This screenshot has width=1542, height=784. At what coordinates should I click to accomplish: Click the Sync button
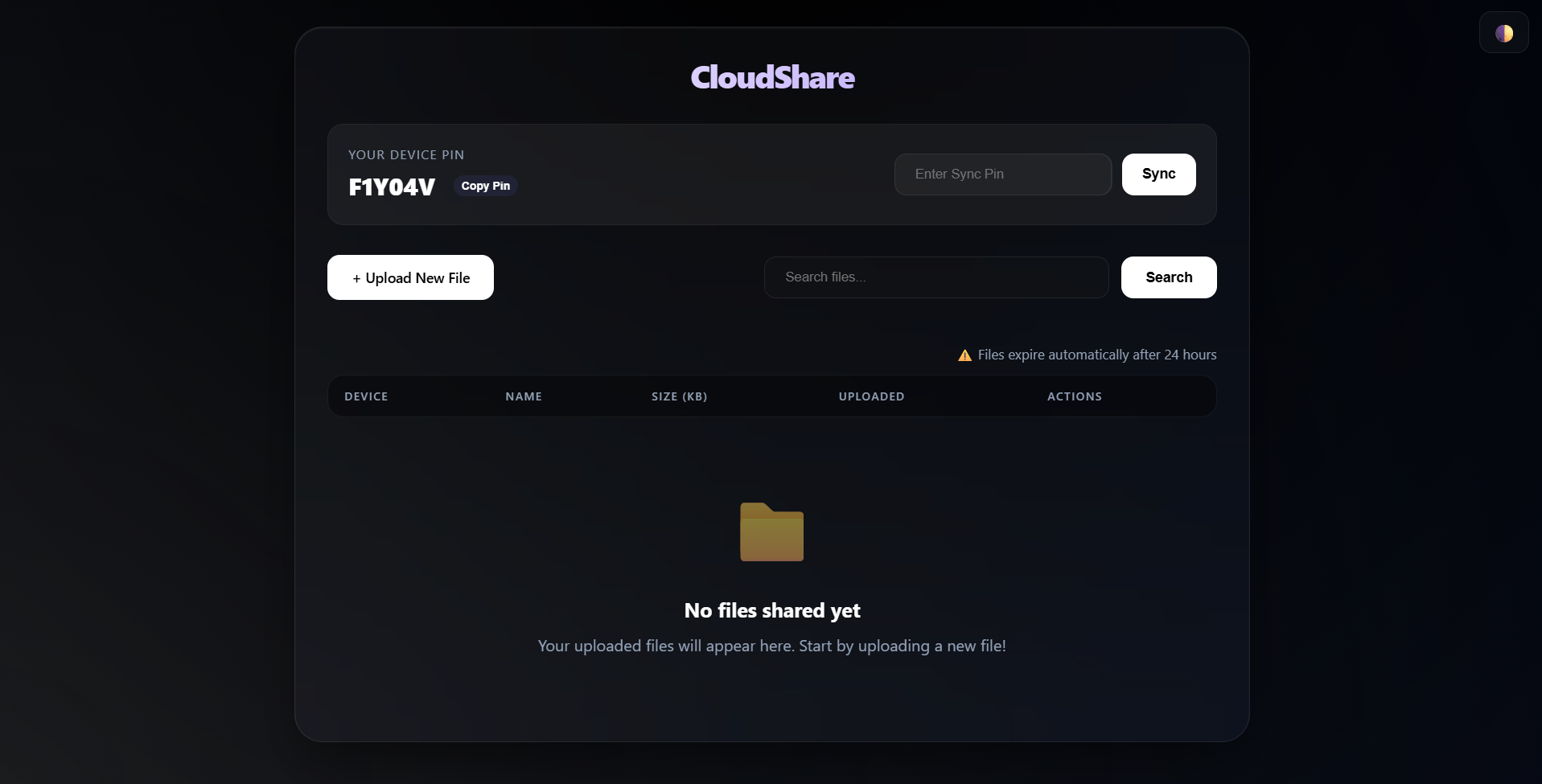point(1158,174)
